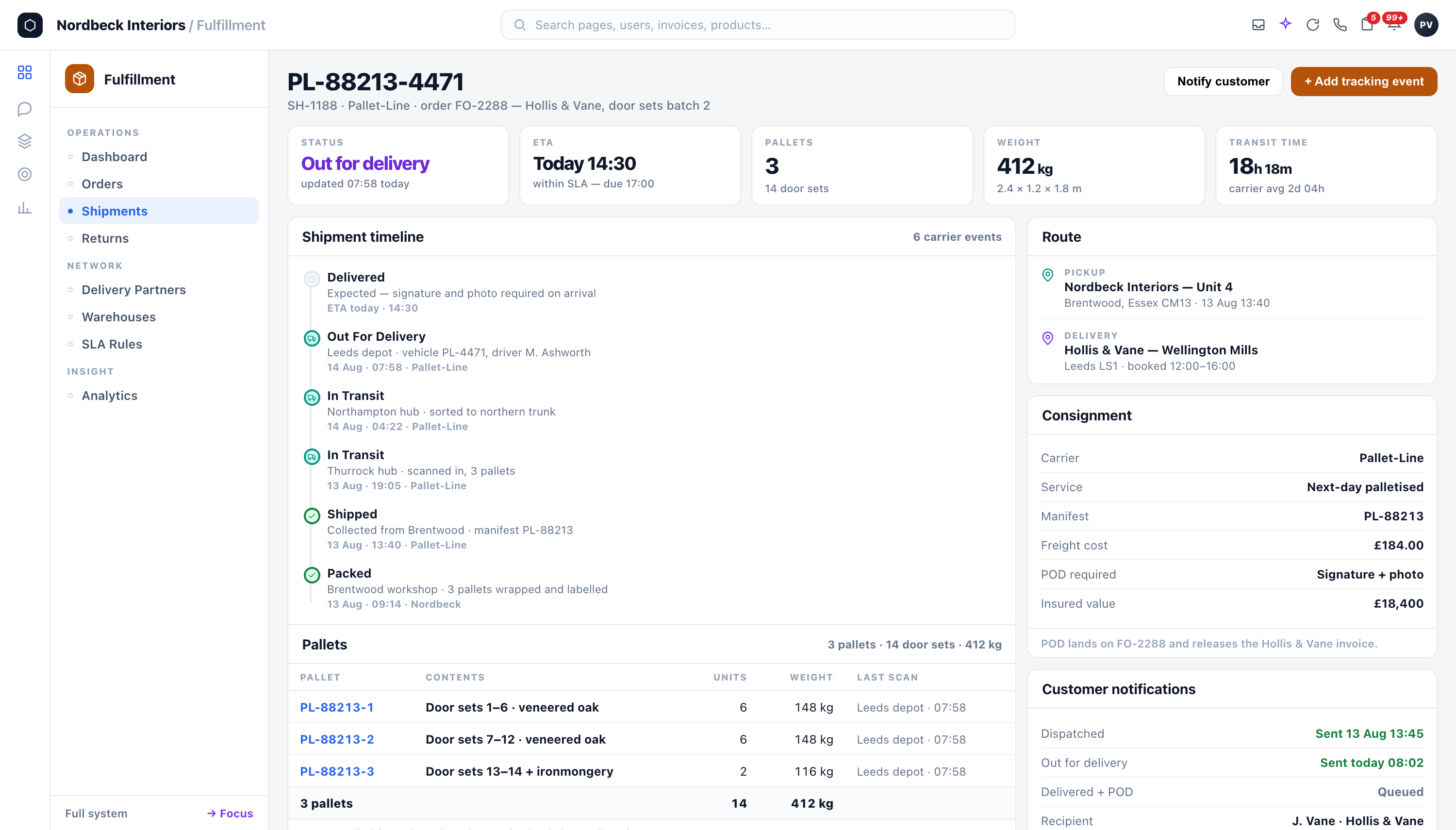Open SLA Rules in the sidebar
1456x830 pixels.
click(x=159, y=344)
